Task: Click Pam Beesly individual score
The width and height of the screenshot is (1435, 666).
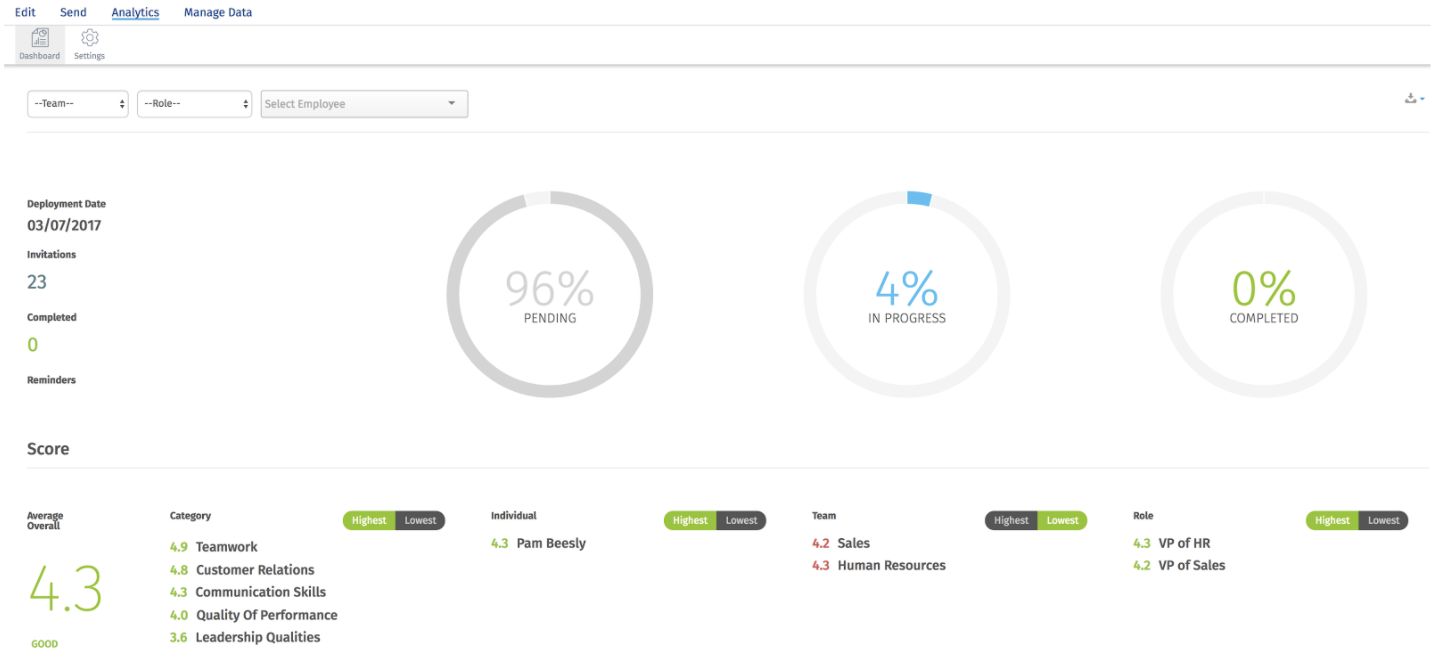Action: [538, 543]
